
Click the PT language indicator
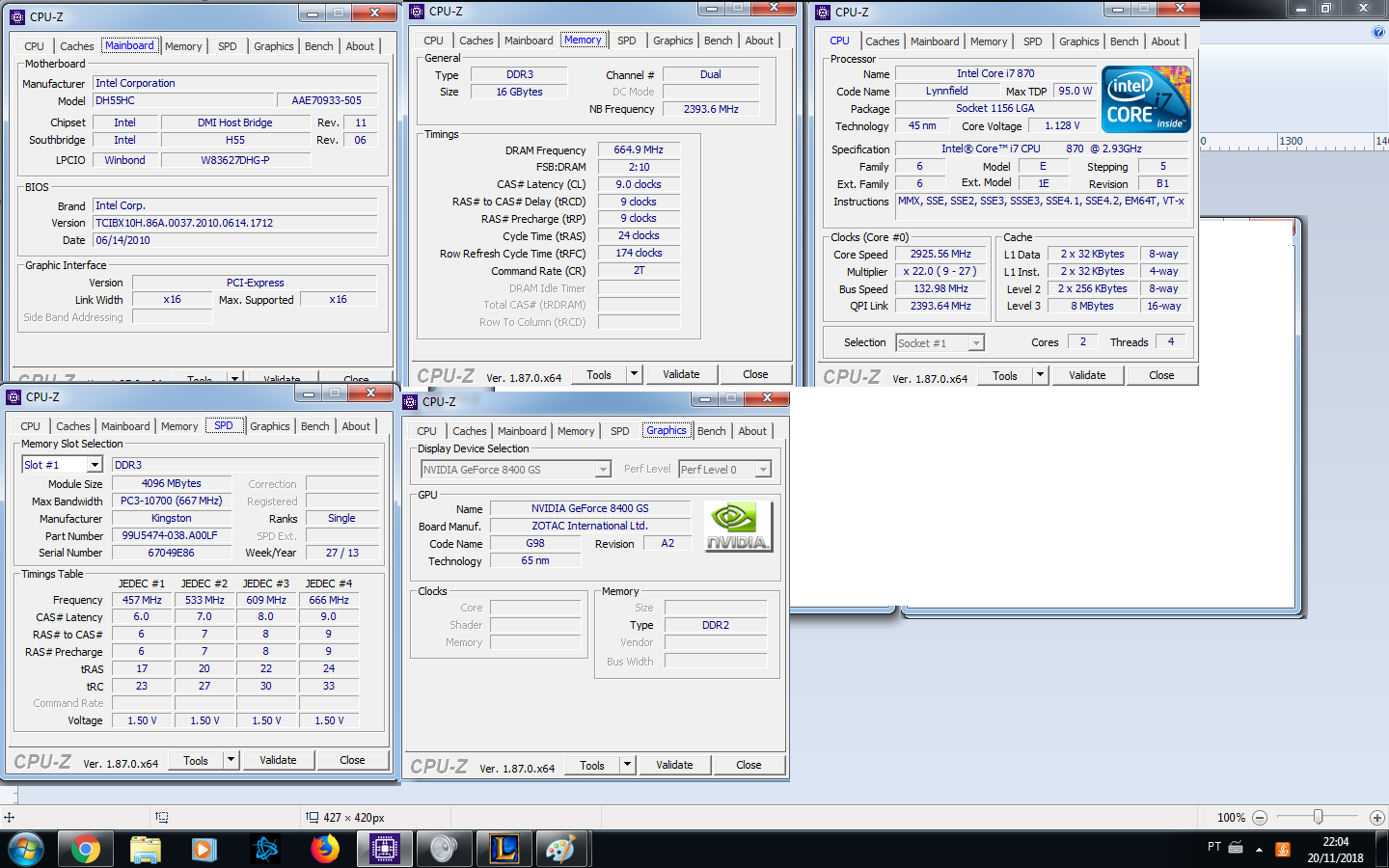point(1213,847)
